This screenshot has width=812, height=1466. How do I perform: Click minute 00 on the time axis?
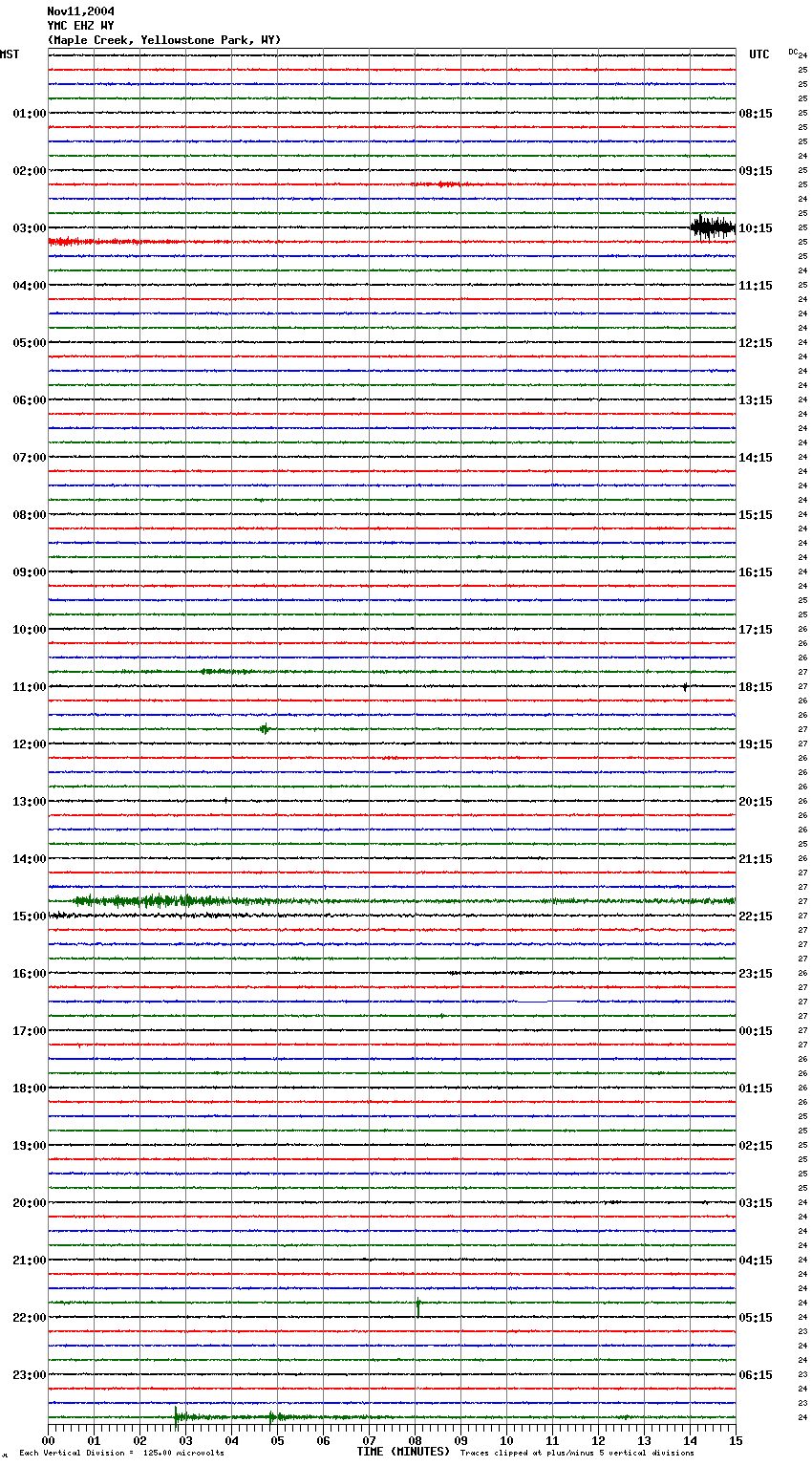coord(49,1440)
